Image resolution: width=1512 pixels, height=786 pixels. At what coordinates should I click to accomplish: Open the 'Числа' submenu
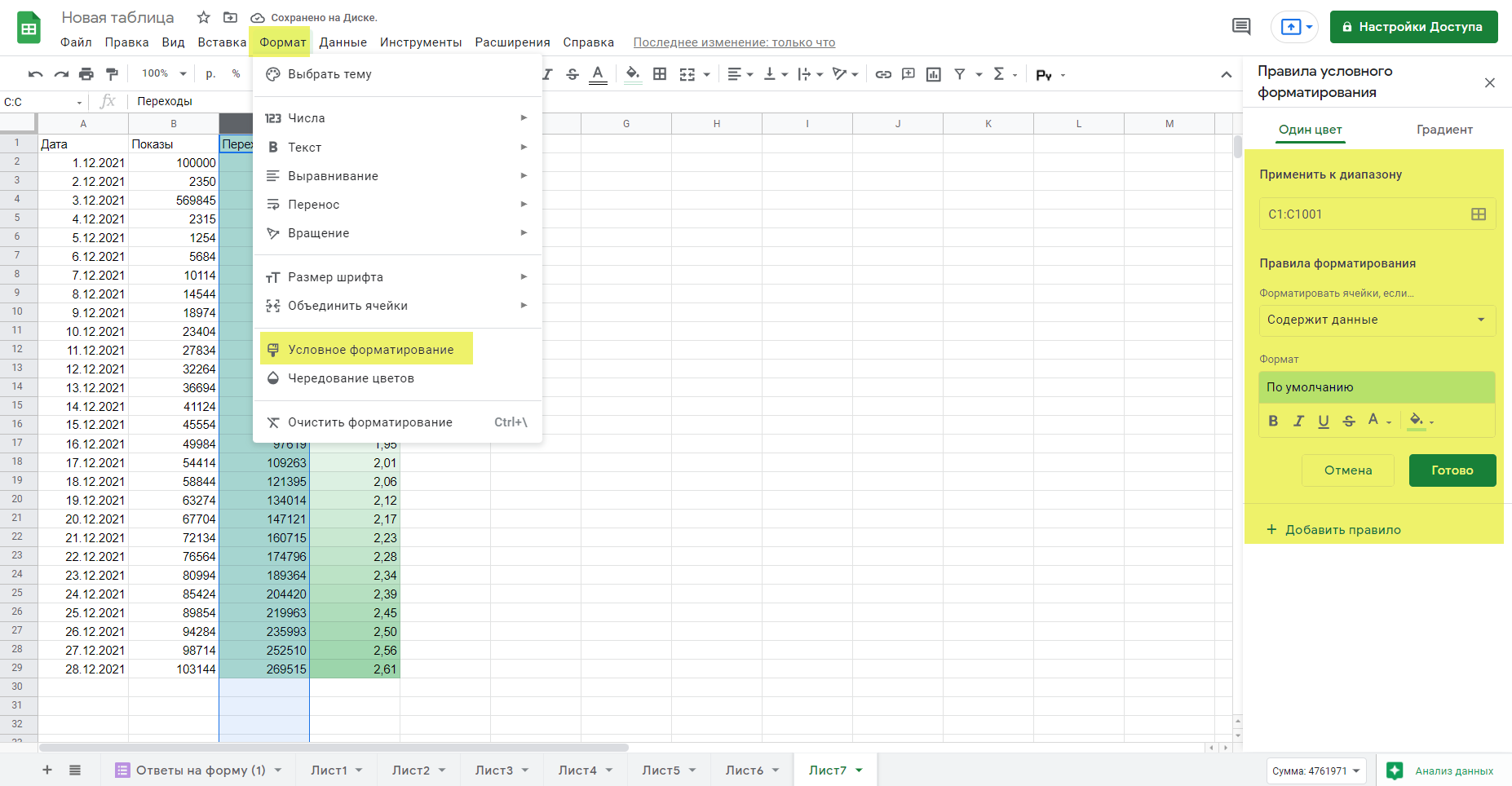397,118
